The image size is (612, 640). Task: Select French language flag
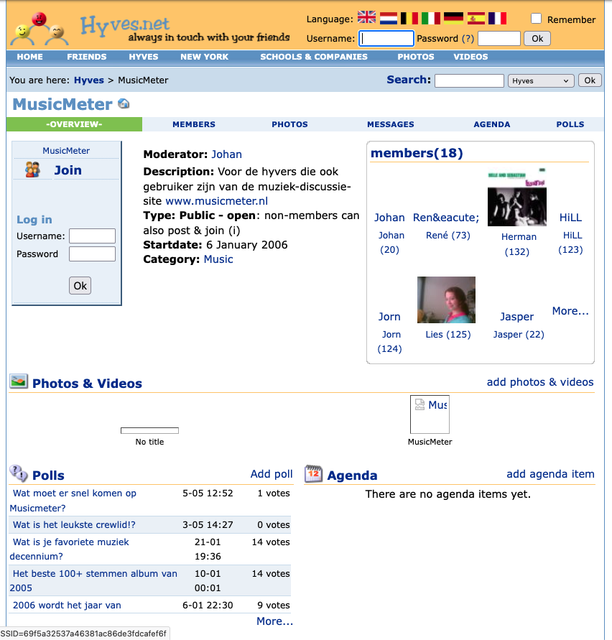[497, 18]
